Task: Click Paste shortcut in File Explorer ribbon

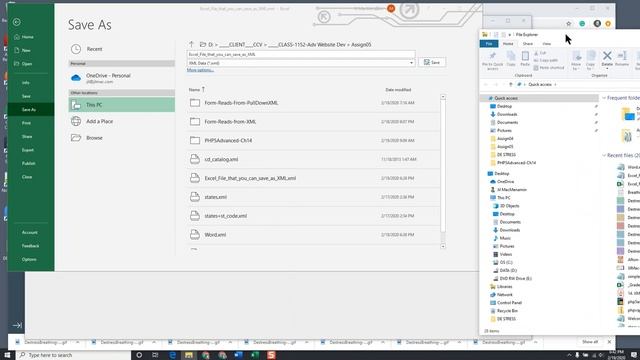Action: [x=549, y=68]
